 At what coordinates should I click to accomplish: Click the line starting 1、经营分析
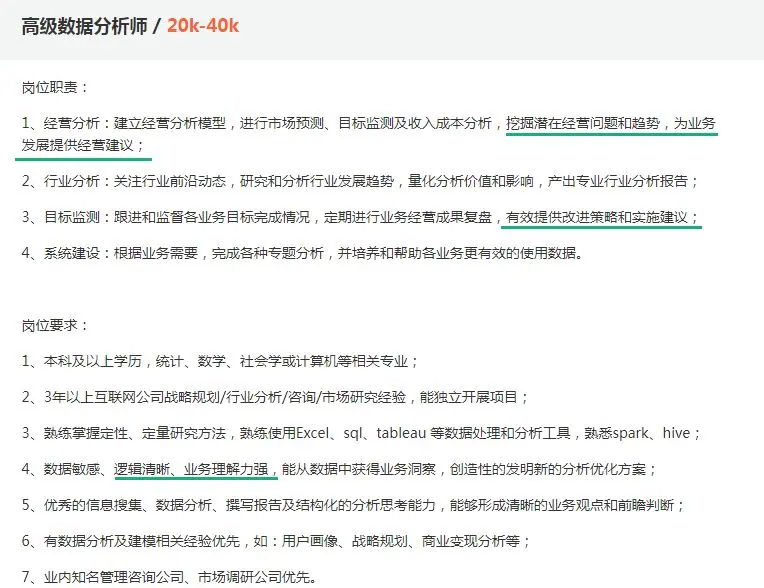click(x=369, y=123)
